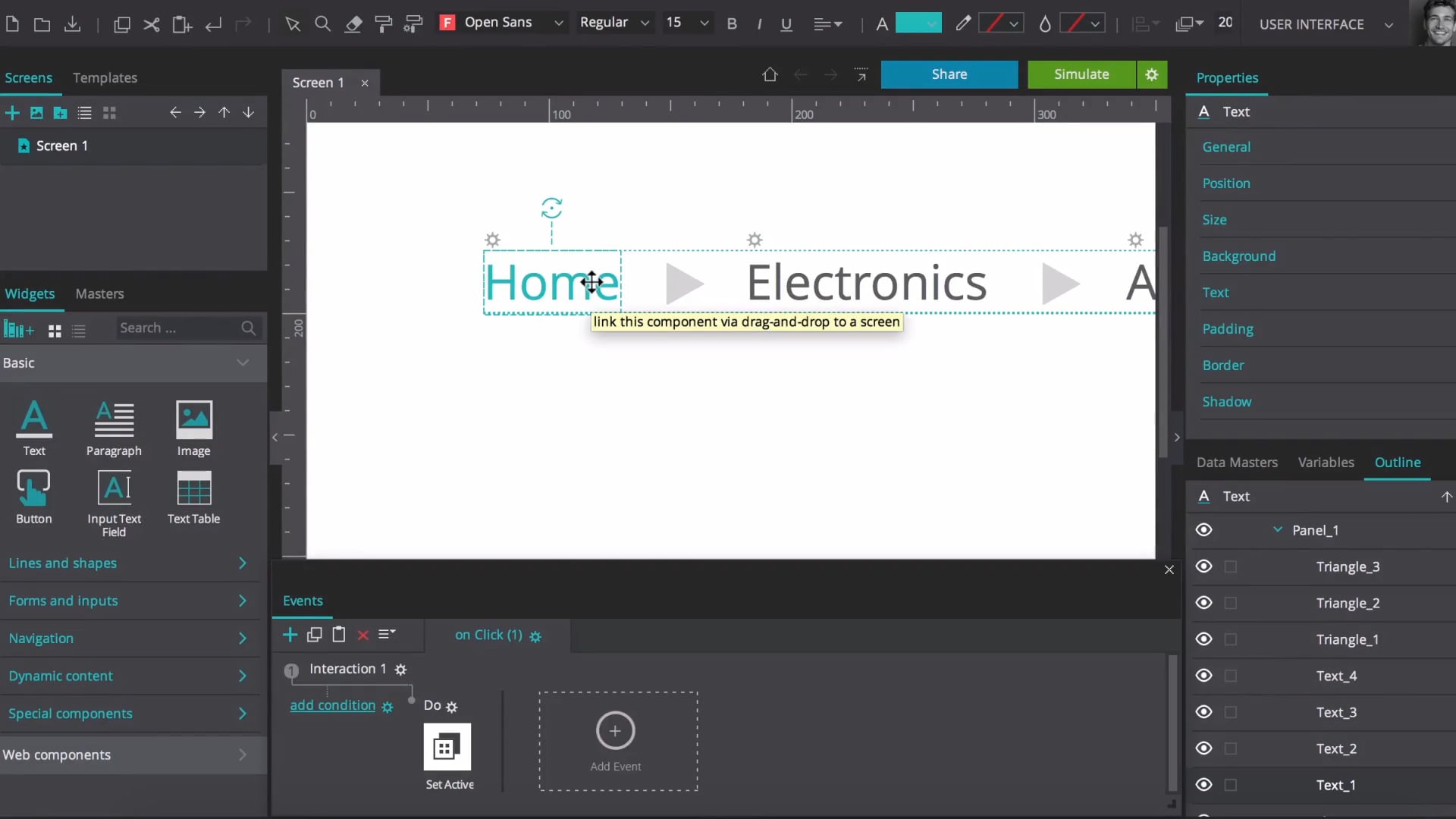
Task: Open the Data Masters tab
Action: [x=1237, y=463]
